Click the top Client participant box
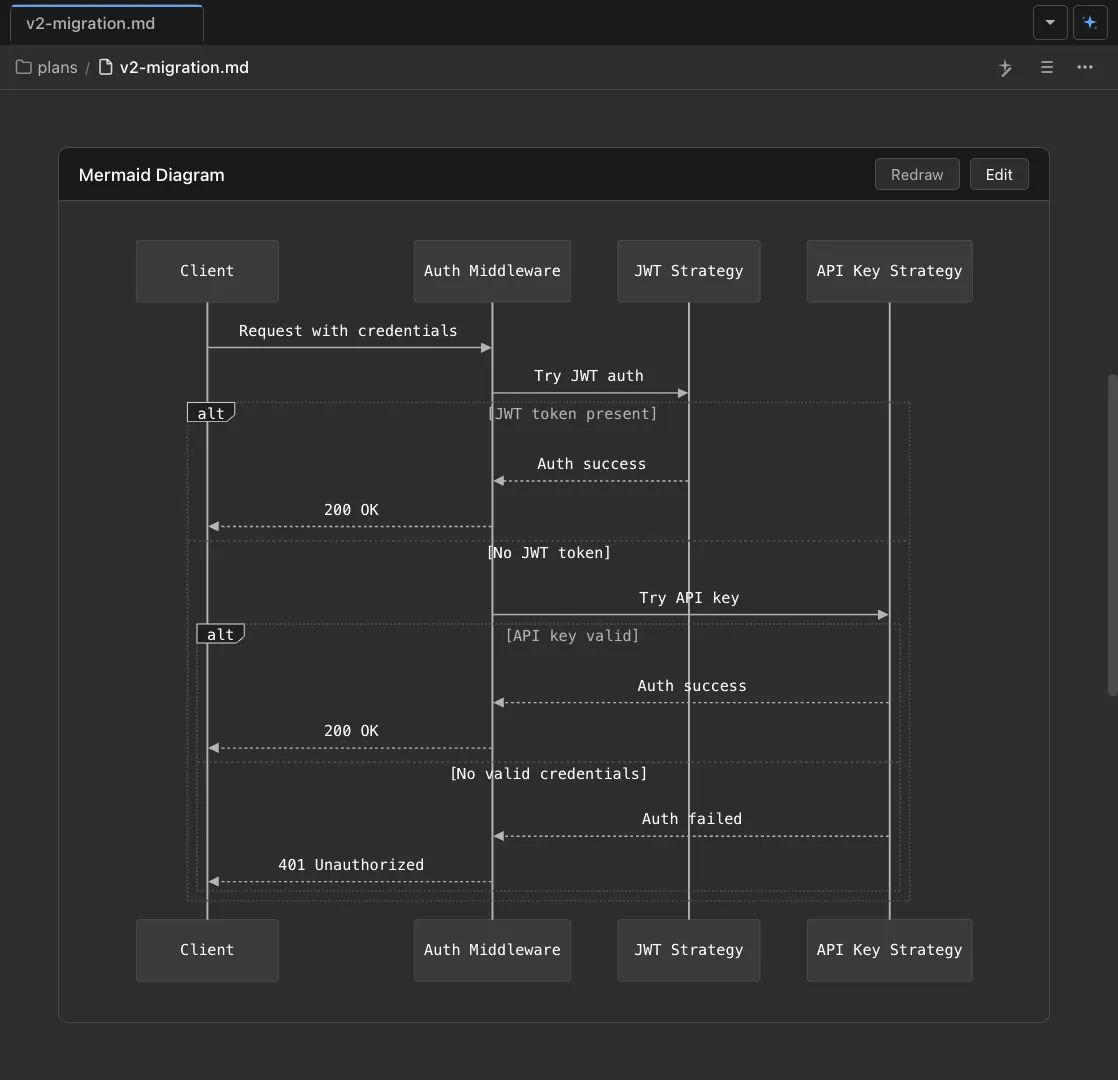The image size is (1118, 1080). [x=207, y=270]
